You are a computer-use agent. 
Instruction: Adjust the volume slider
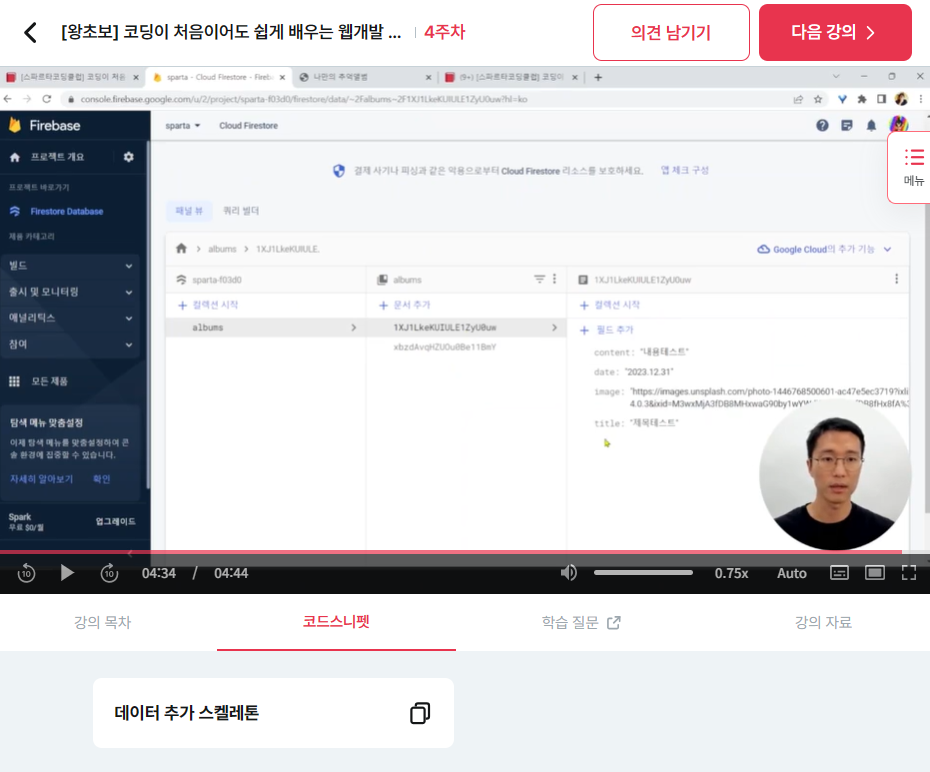click(643, 573)
